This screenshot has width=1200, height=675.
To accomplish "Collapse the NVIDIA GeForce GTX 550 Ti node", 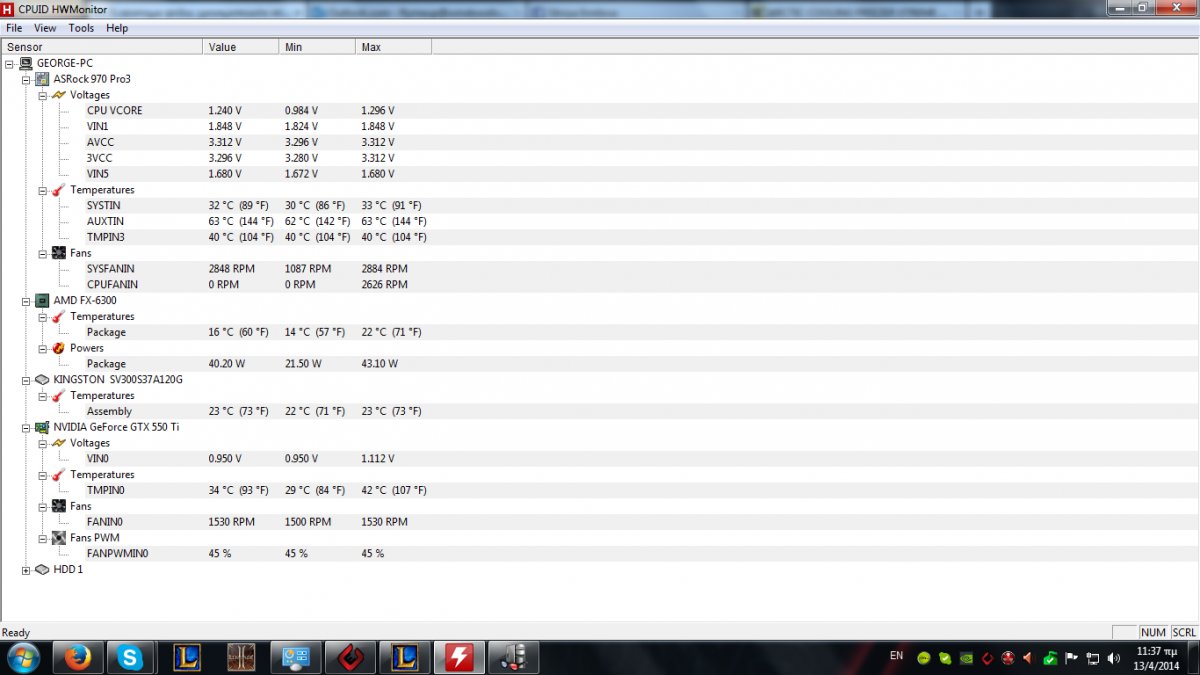I will click(x=26, y=427).
